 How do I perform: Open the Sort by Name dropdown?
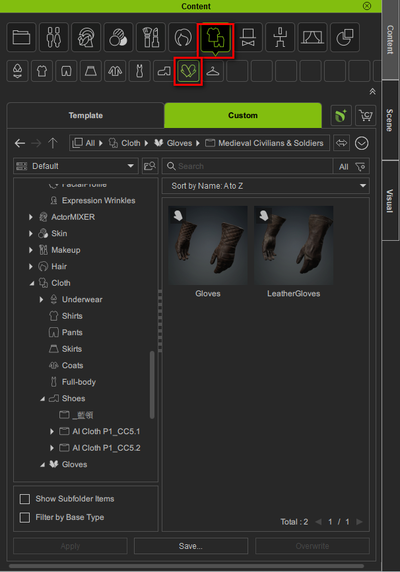point(265,186)
